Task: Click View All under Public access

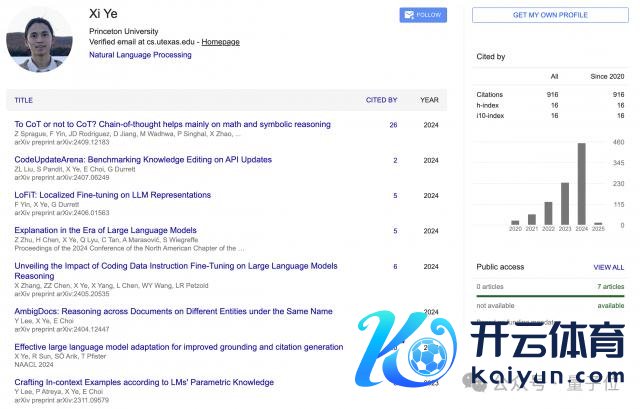Action: tap(608, 268)
